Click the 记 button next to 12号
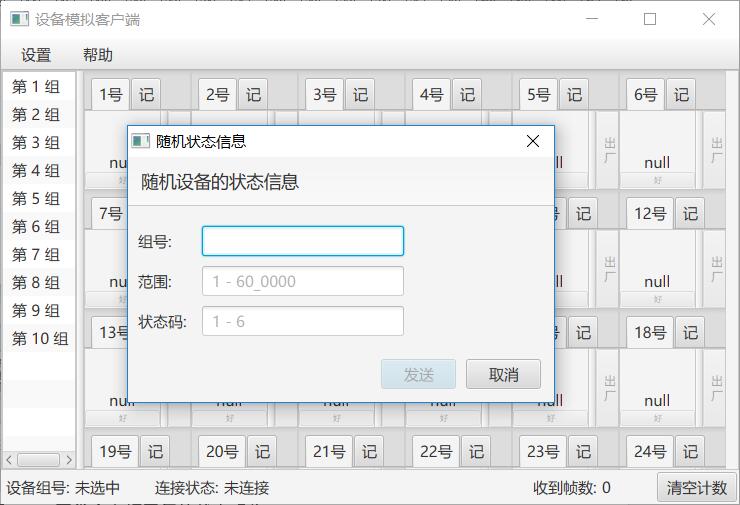Viewport: 740px width, 505px height. click(x=690, y=213)
